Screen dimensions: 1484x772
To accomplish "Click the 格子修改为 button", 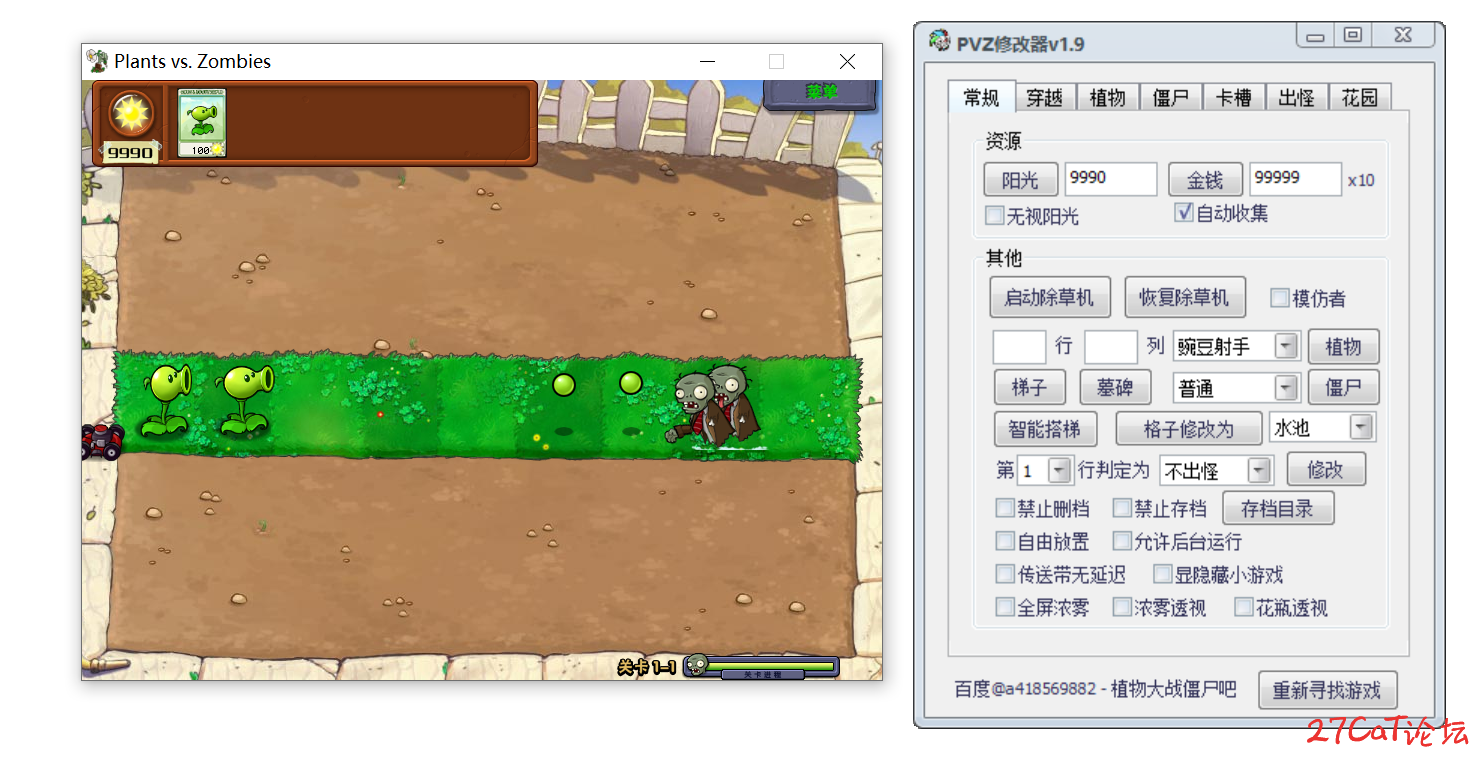I will tap(1188, 429).
